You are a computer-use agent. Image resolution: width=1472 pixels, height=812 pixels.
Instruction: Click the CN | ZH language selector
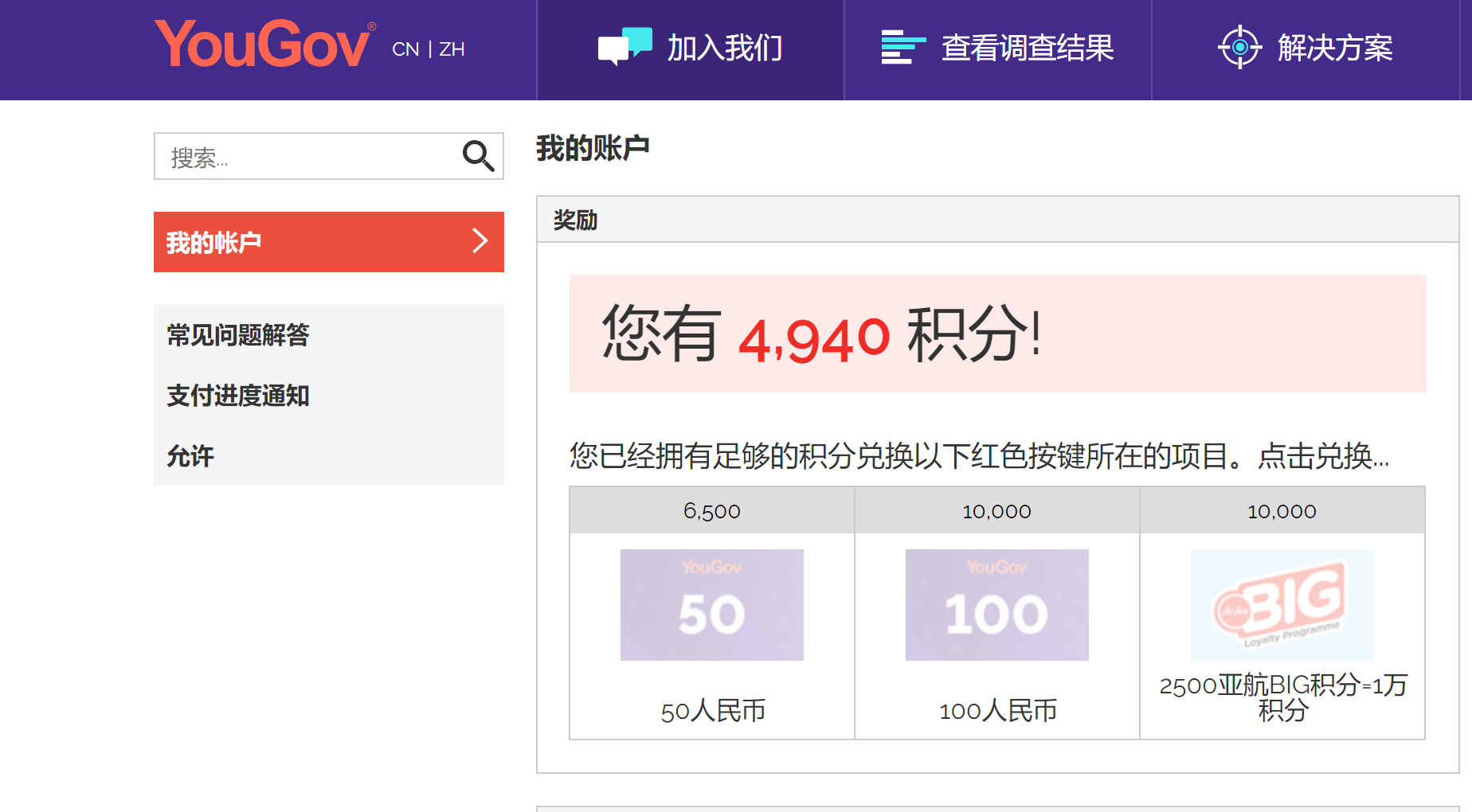(x=428, y=49)
